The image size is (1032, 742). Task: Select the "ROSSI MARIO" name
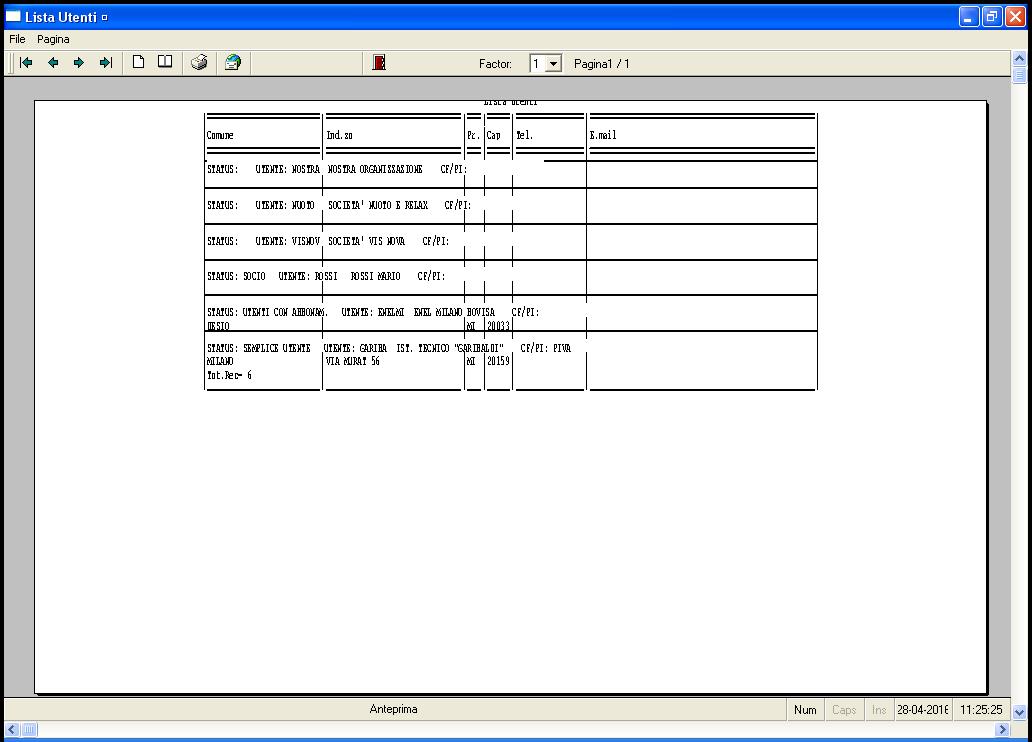[x=375, y=277]
